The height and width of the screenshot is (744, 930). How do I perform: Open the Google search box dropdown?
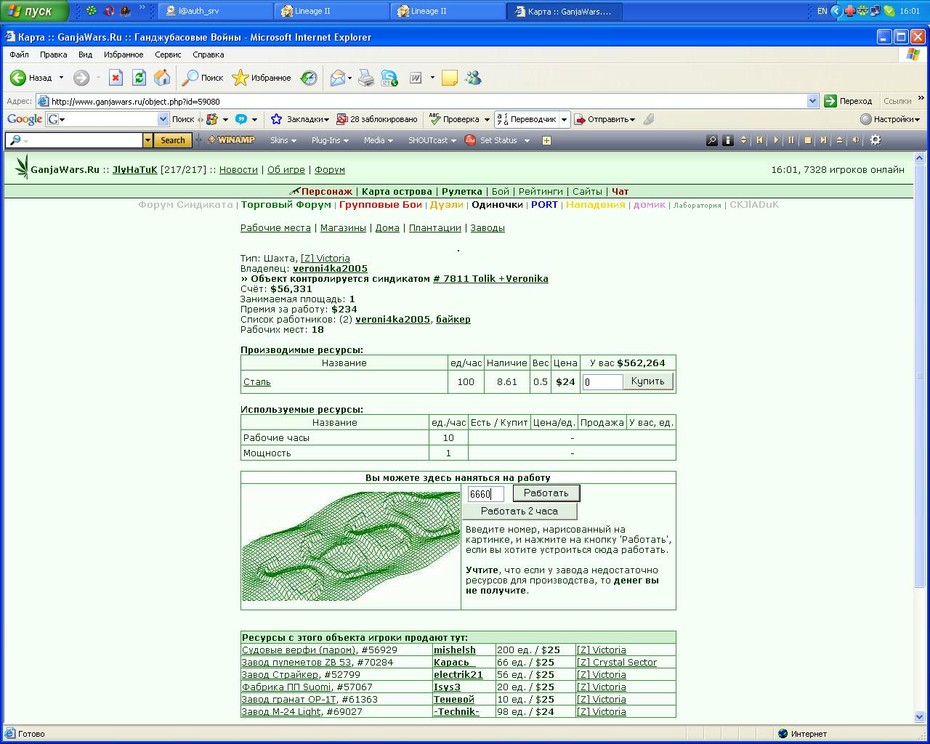pos(163,119)
